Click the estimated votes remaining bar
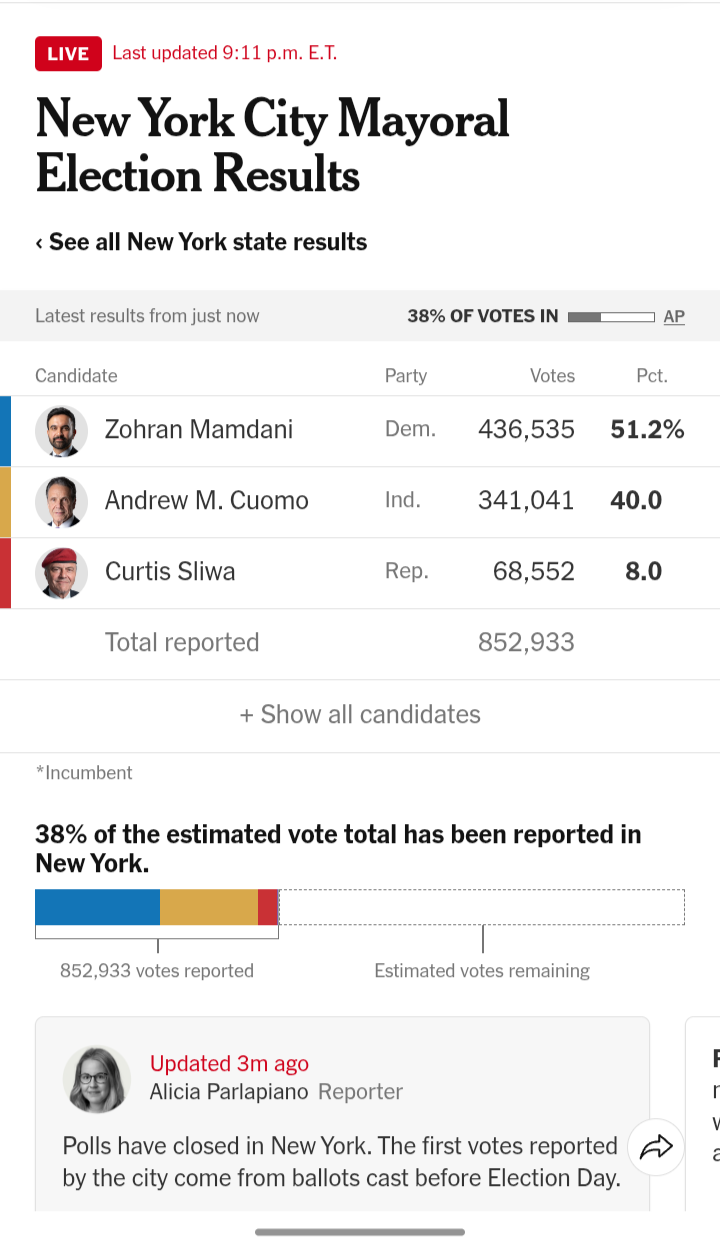The image size is (720, 1253). coord(482,907)
